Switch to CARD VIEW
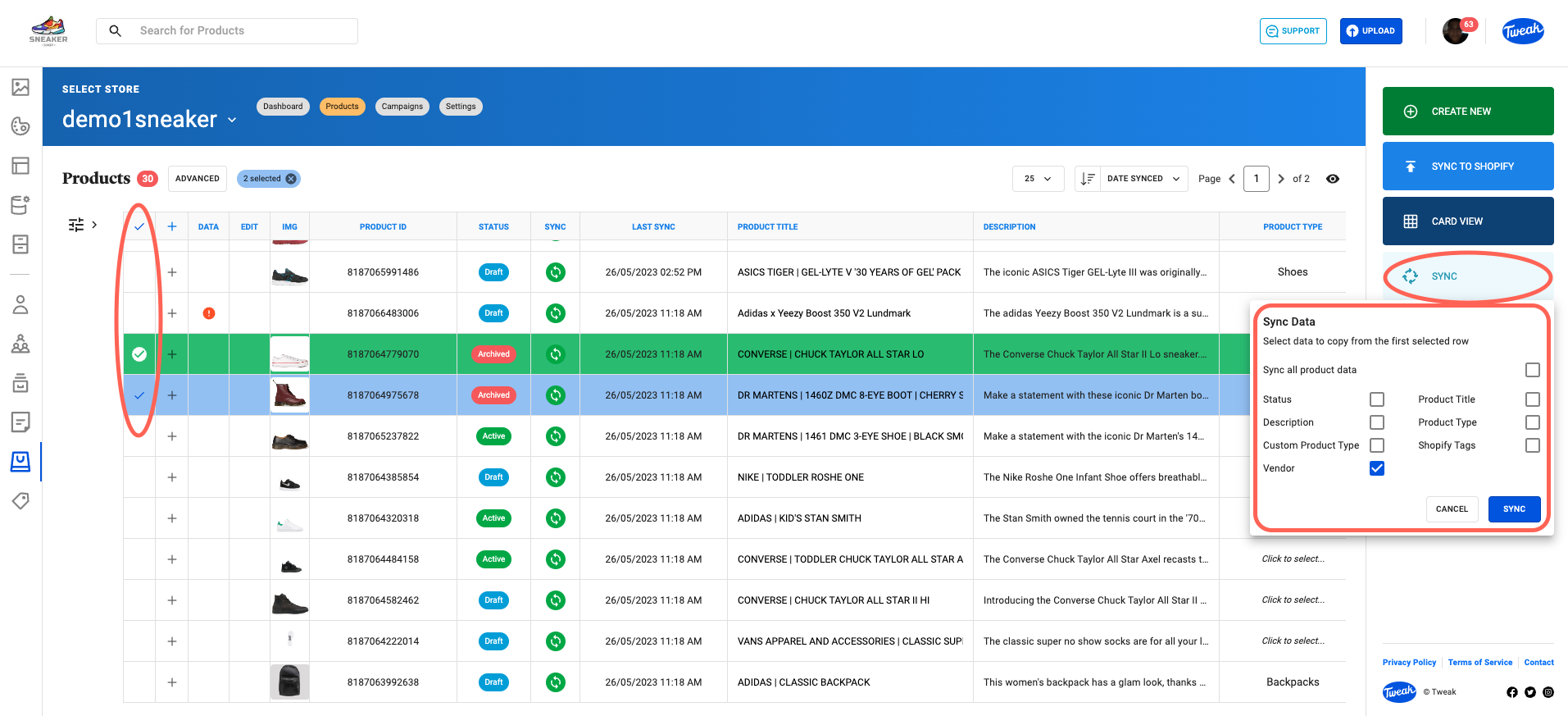 [x=1468, y=221]
